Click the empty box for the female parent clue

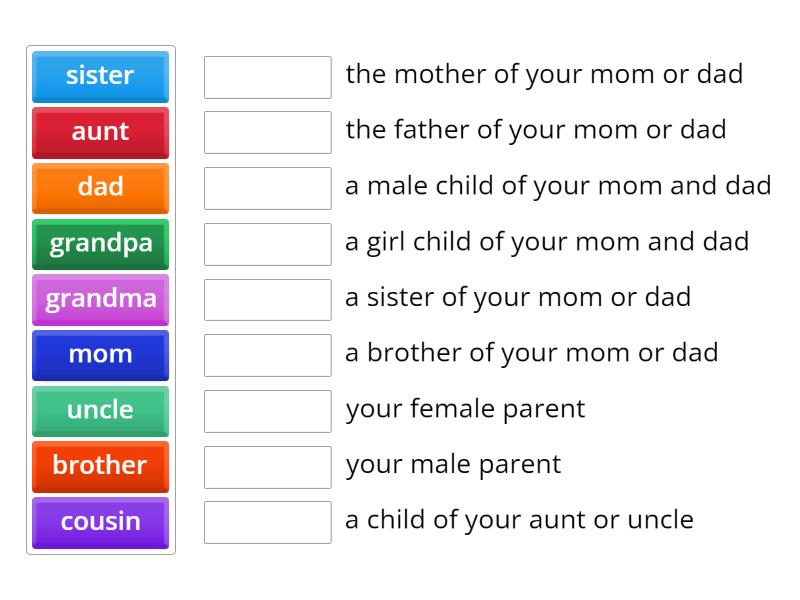coord(266,410)
